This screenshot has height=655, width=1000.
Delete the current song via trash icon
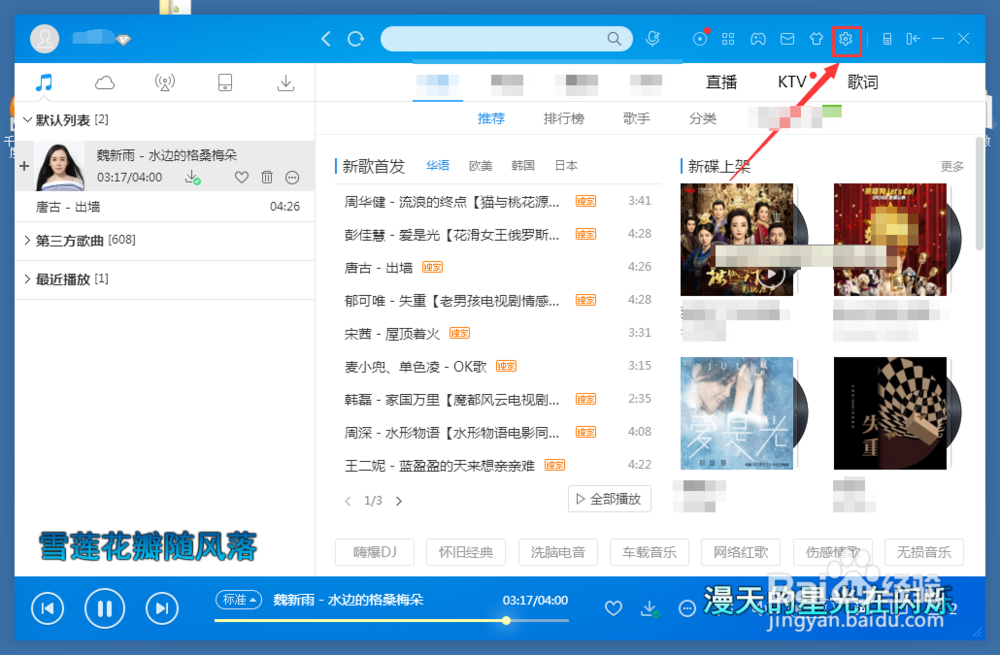point(267,177)
